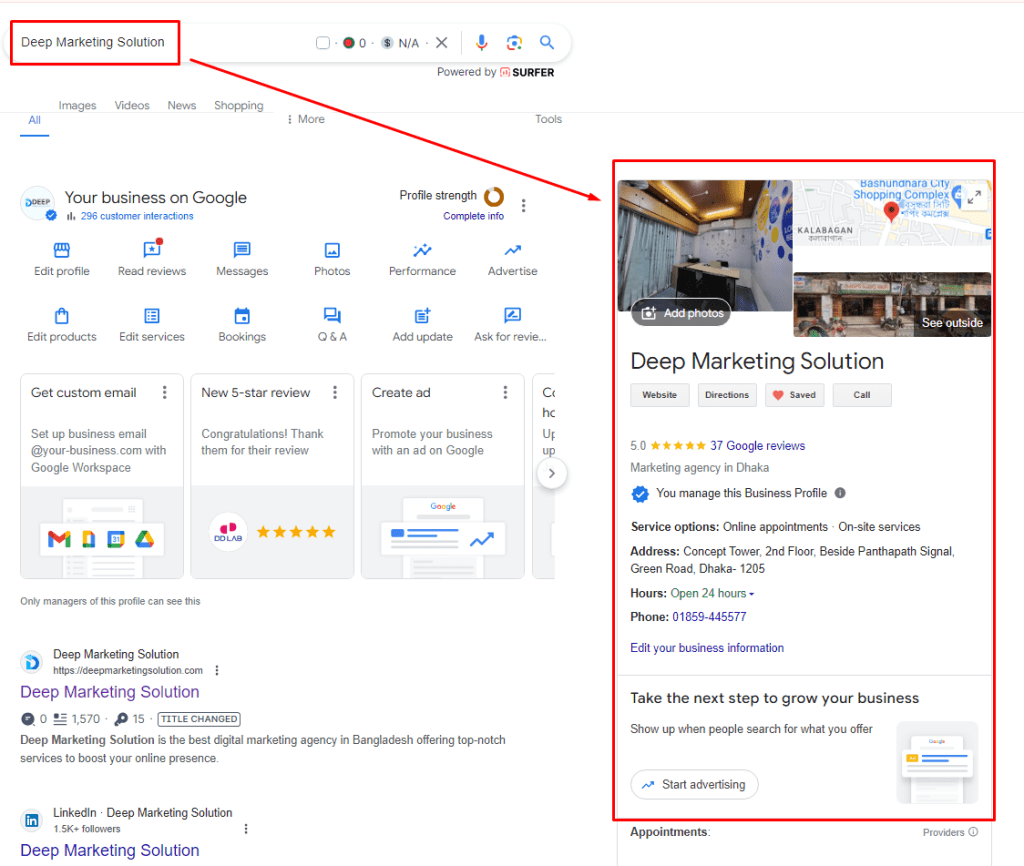Image resolution: width=1024 pixels, height=866 pixels.
Task: Open Advertise trend arrow icon
Action: 513,250
